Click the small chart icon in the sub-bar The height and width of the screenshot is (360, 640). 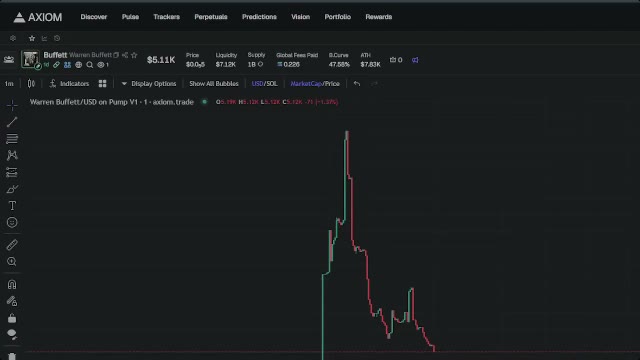[x=44, y=38]
